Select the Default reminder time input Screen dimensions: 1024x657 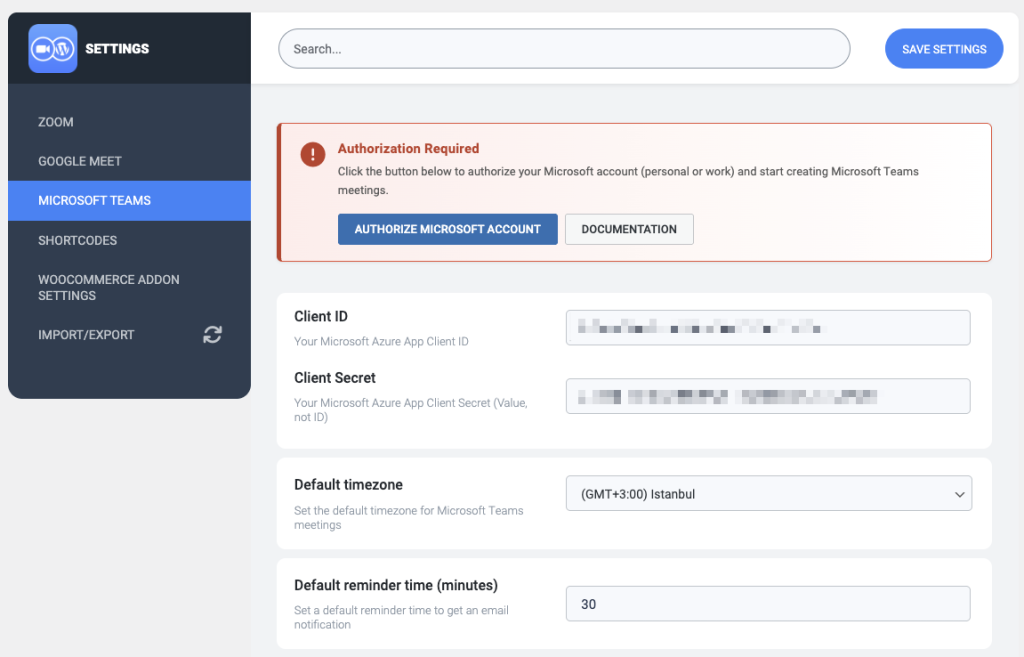[x=767, y=604]
